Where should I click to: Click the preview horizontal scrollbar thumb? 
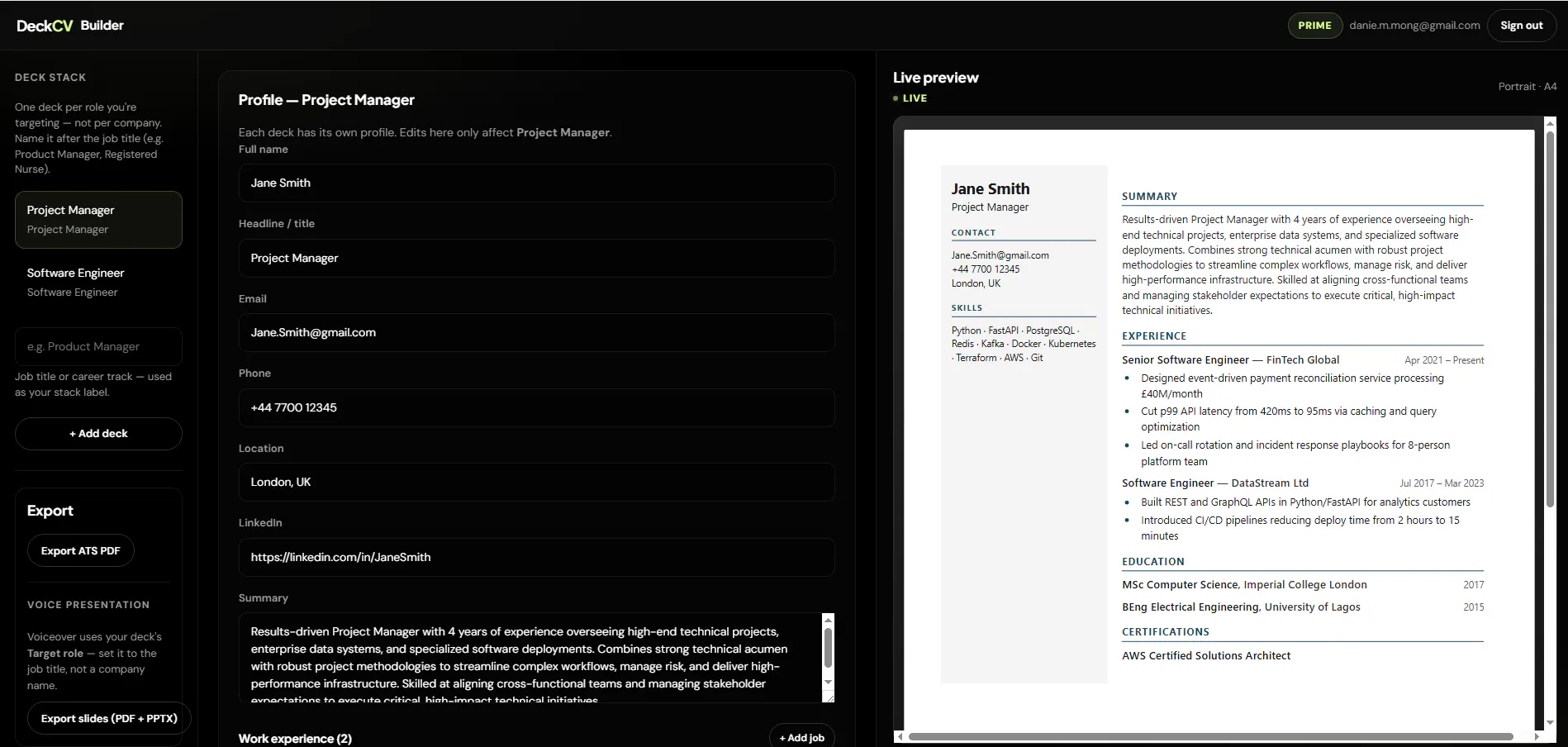(1210, 736)
